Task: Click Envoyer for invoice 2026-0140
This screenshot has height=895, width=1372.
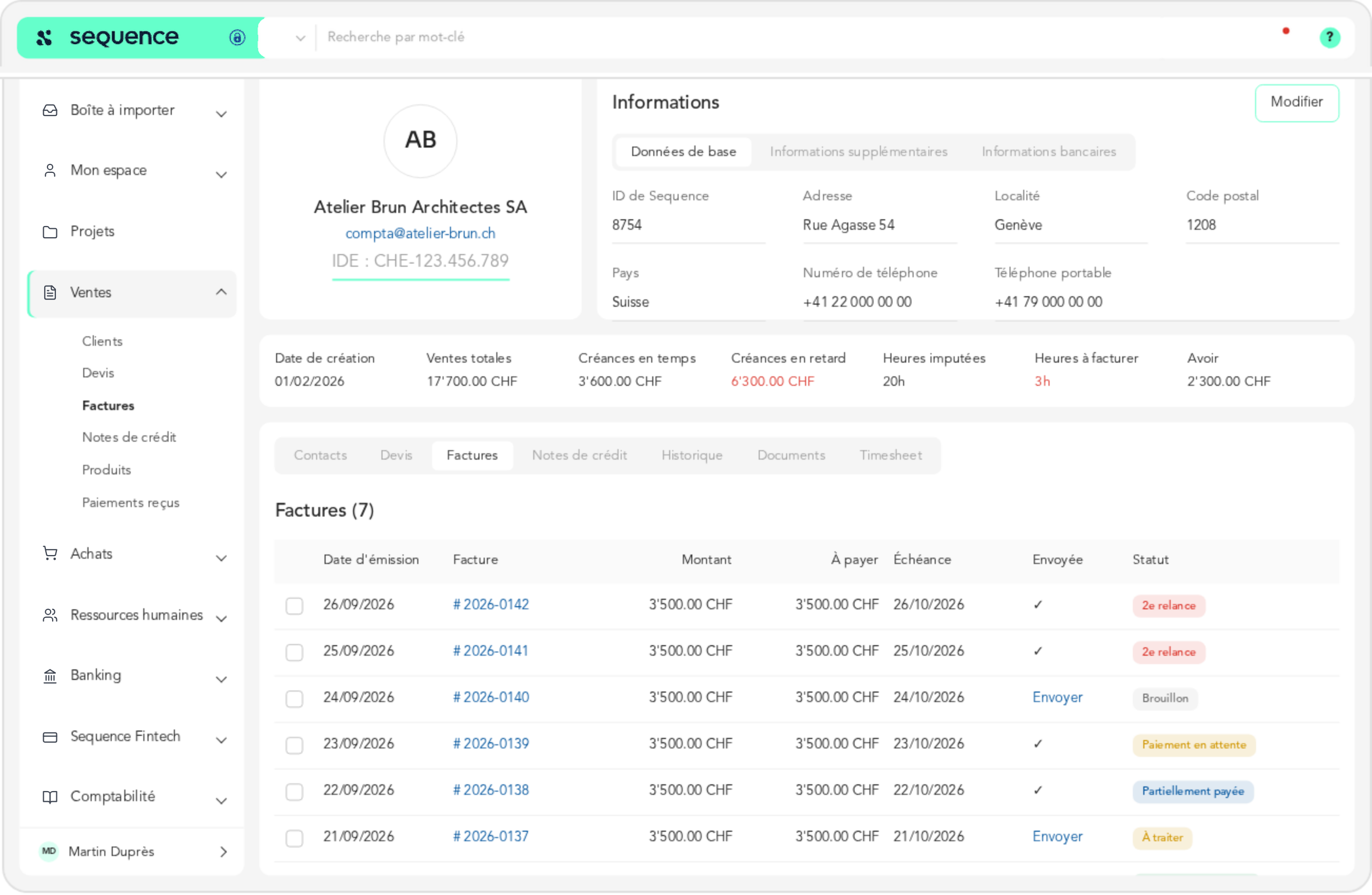Action: click(1057, 697)
